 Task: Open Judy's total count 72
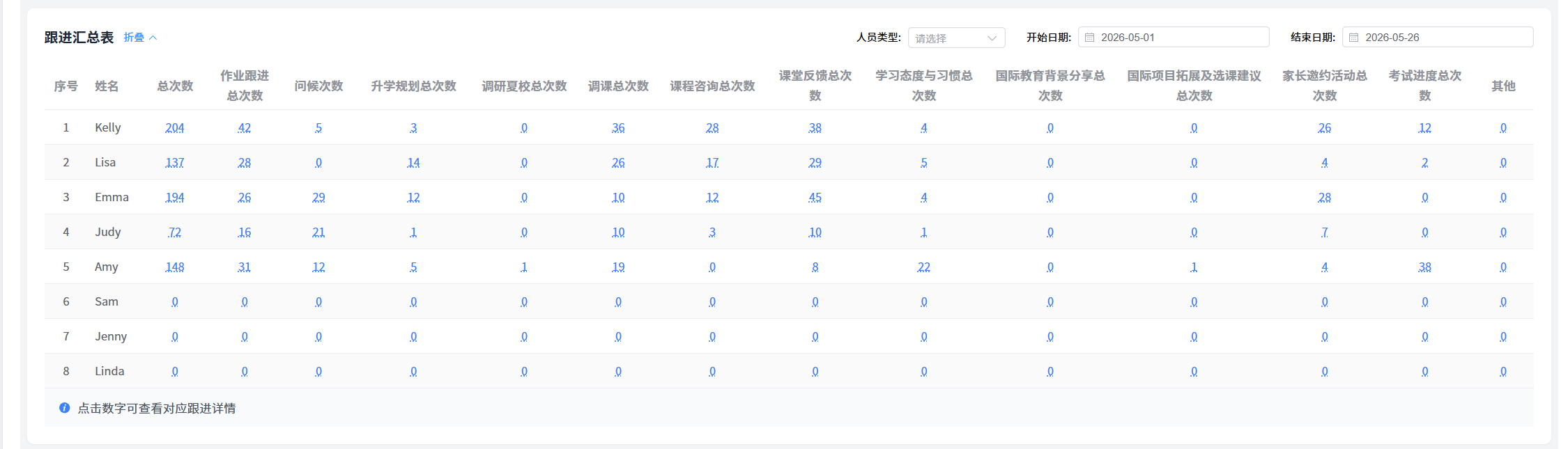click(x=175, y=233)
